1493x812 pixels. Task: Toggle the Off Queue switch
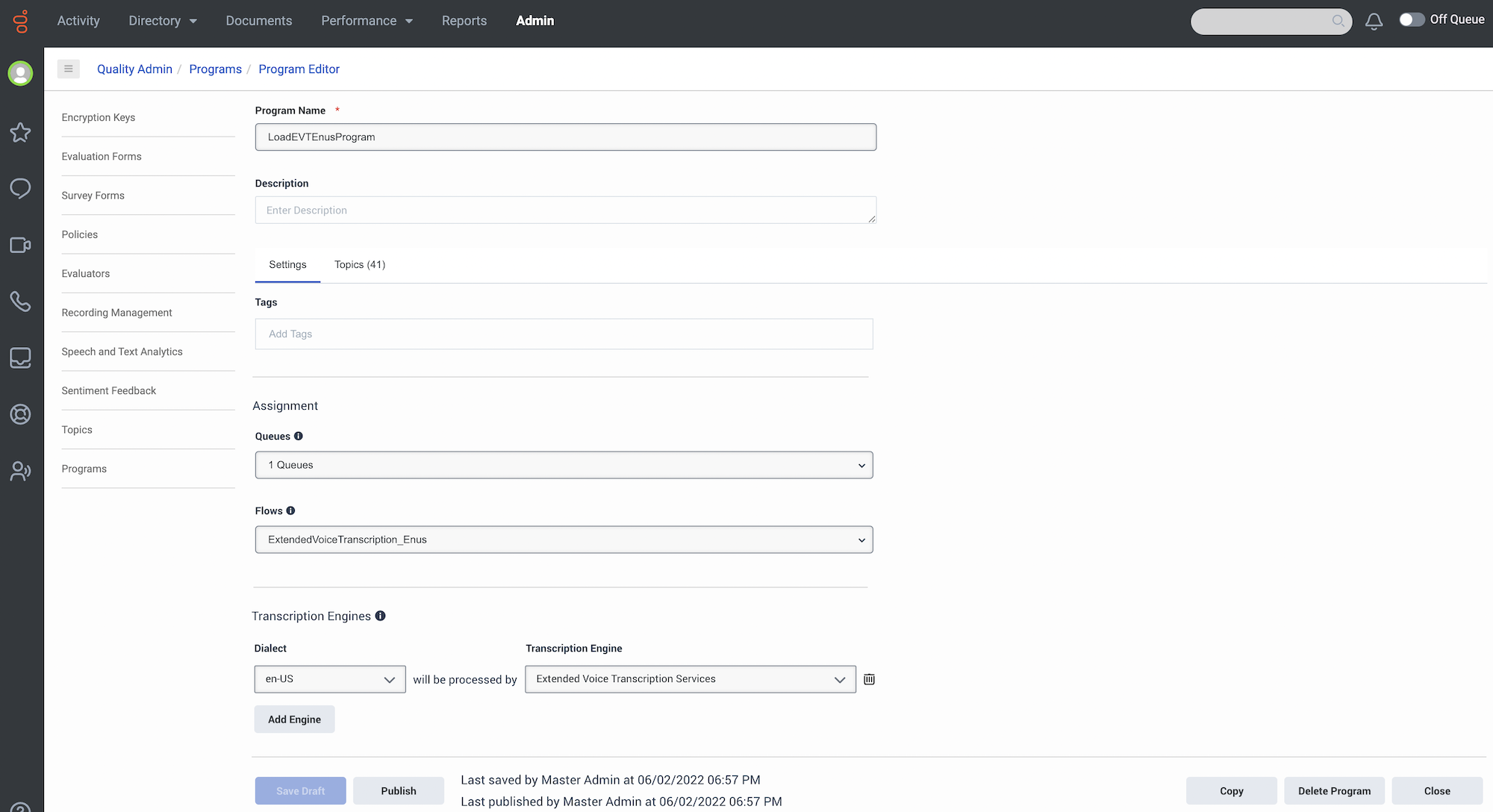[x=1411, y=20]
